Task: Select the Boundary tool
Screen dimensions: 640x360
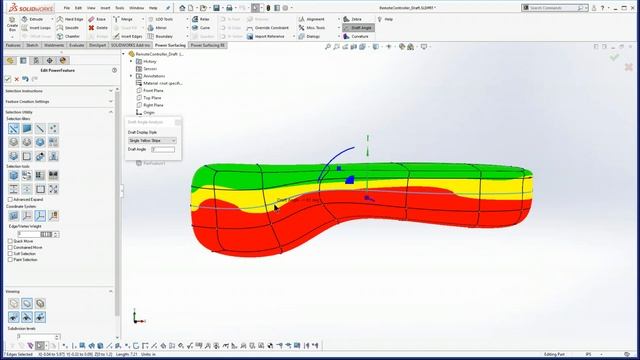Action: 160,36
